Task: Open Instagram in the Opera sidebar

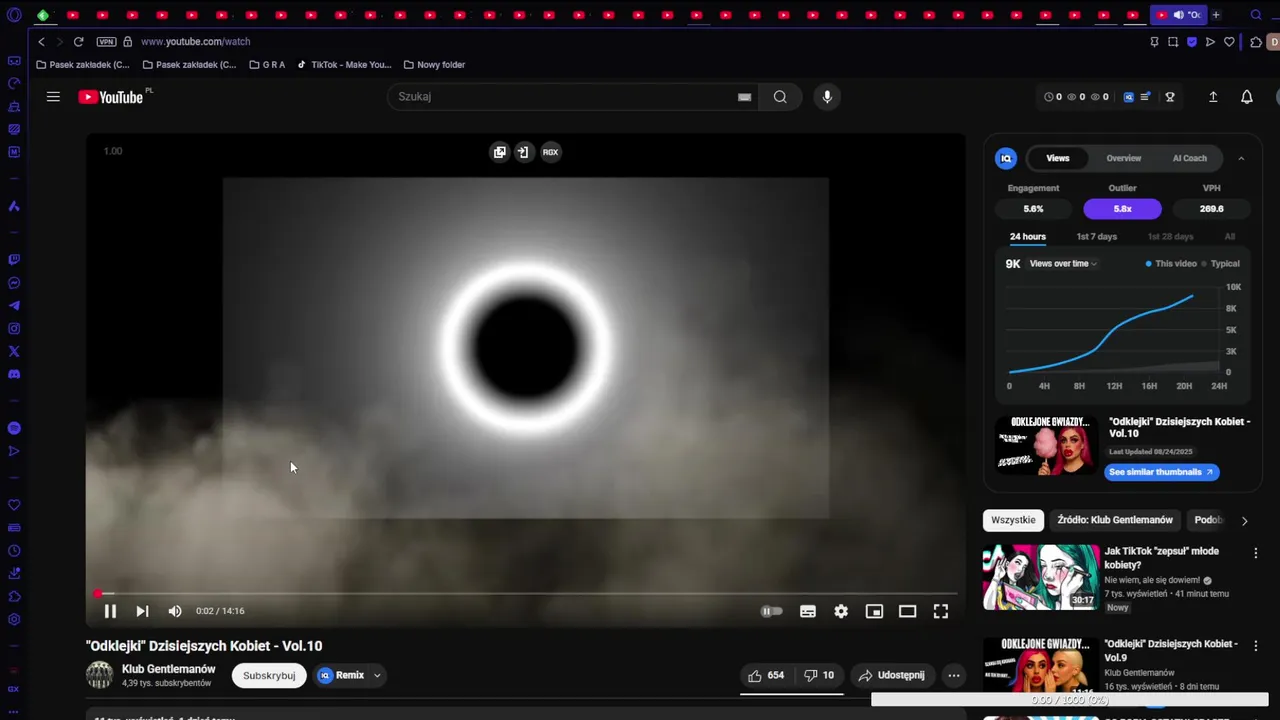Action: (x=14, y=329)
